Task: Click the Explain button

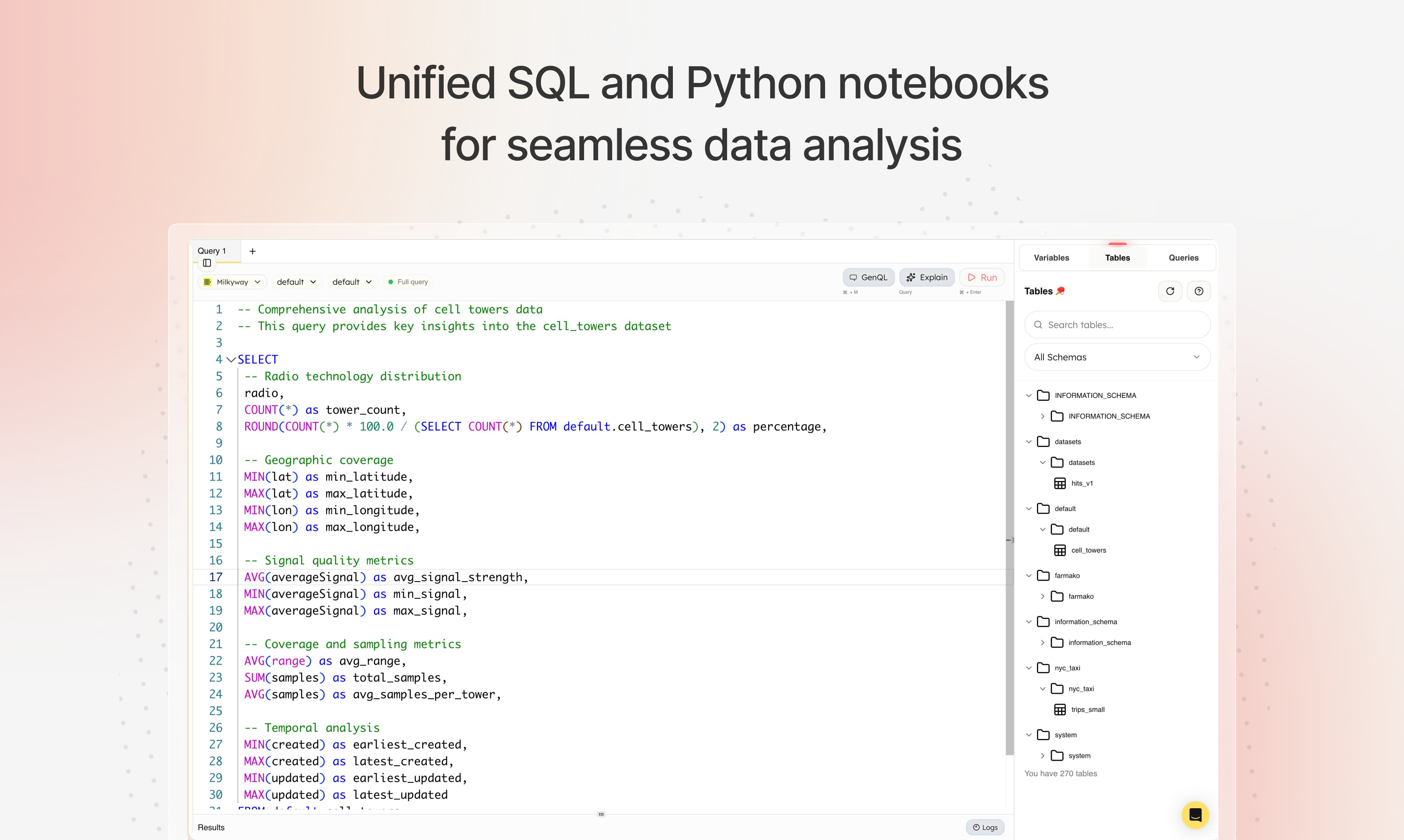Action: coord(927,277)
